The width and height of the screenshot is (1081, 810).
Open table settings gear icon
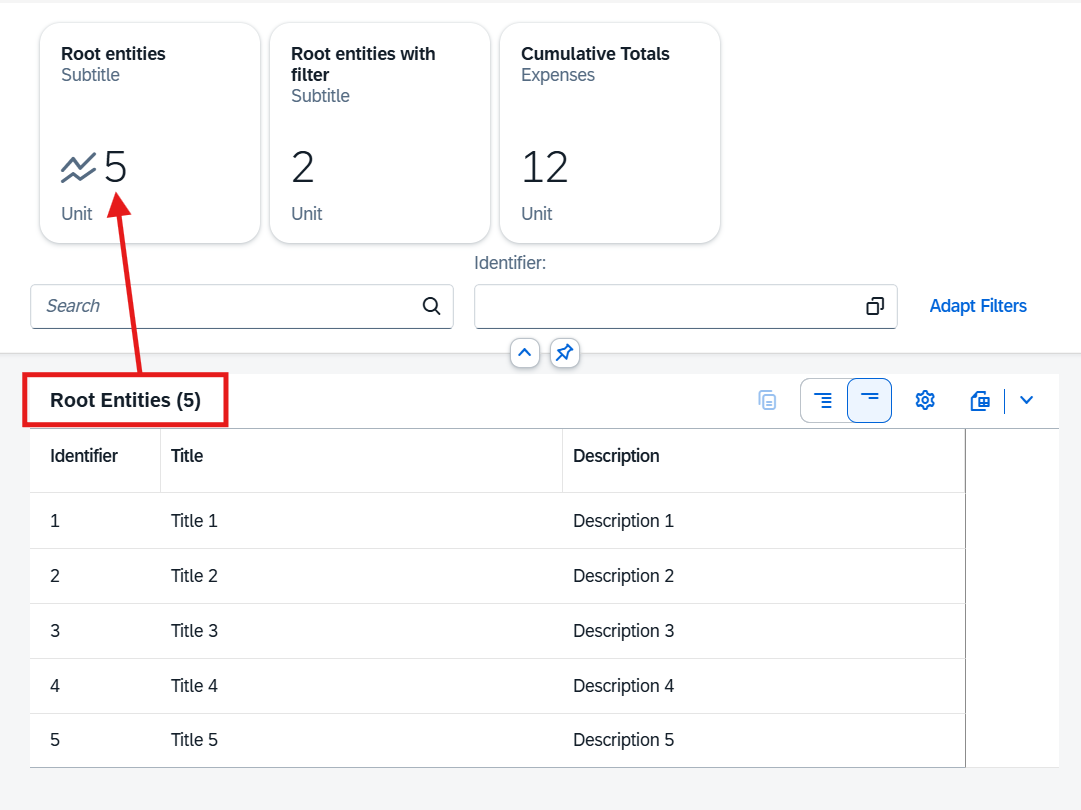(x=925, y=401)
